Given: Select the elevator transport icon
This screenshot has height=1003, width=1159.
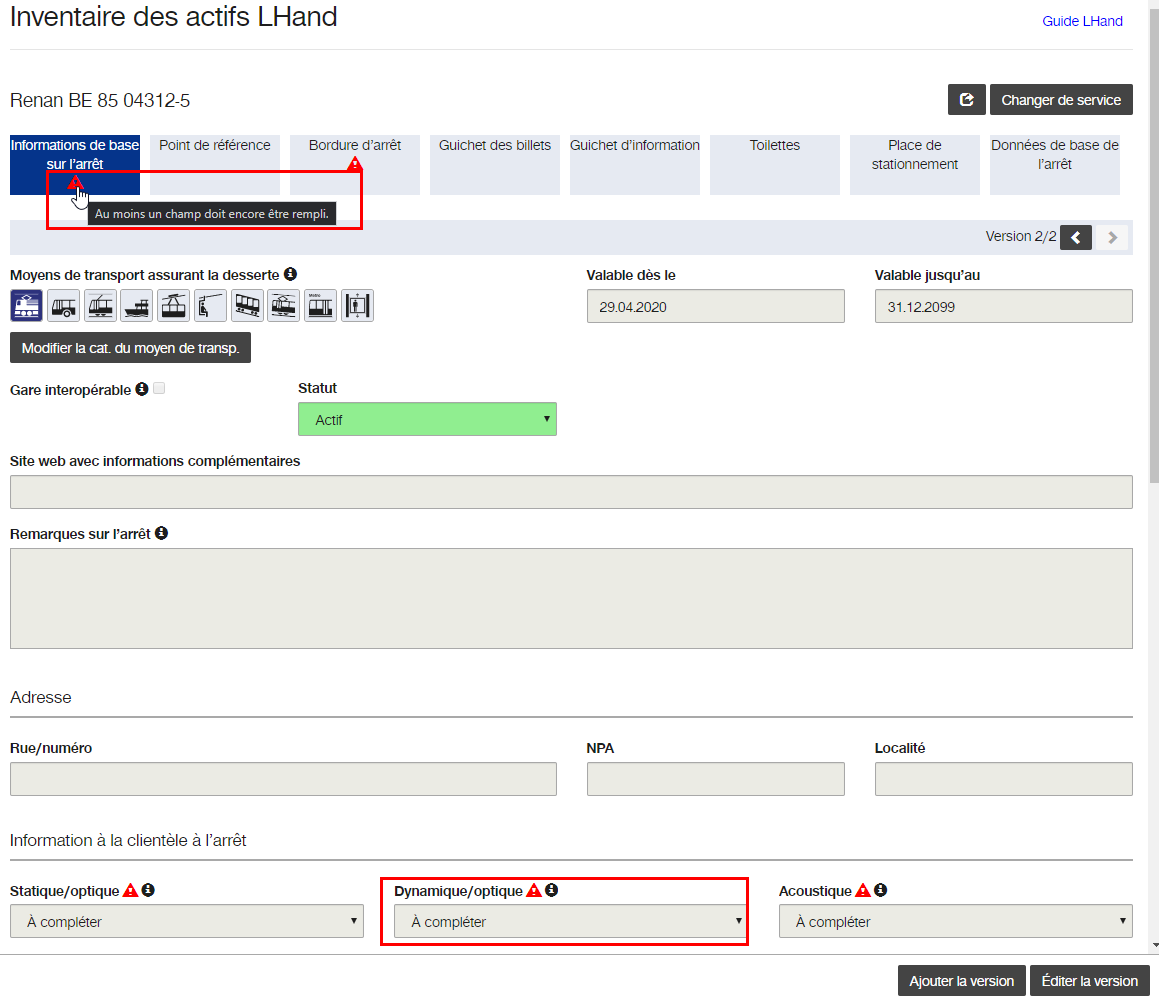Looking at the screenshot, I should pos(357,305).
